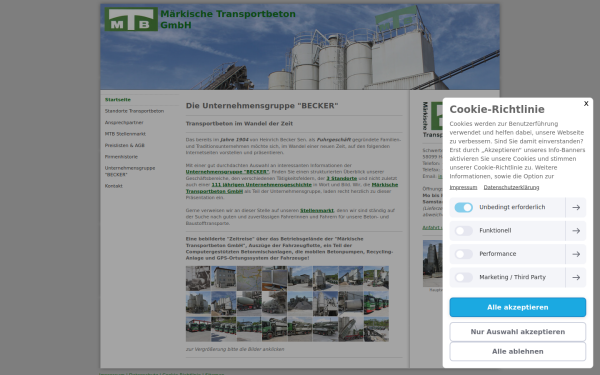Expand details arrow for Funktionell
Screen dimensions: 600x375
(576, 231)
